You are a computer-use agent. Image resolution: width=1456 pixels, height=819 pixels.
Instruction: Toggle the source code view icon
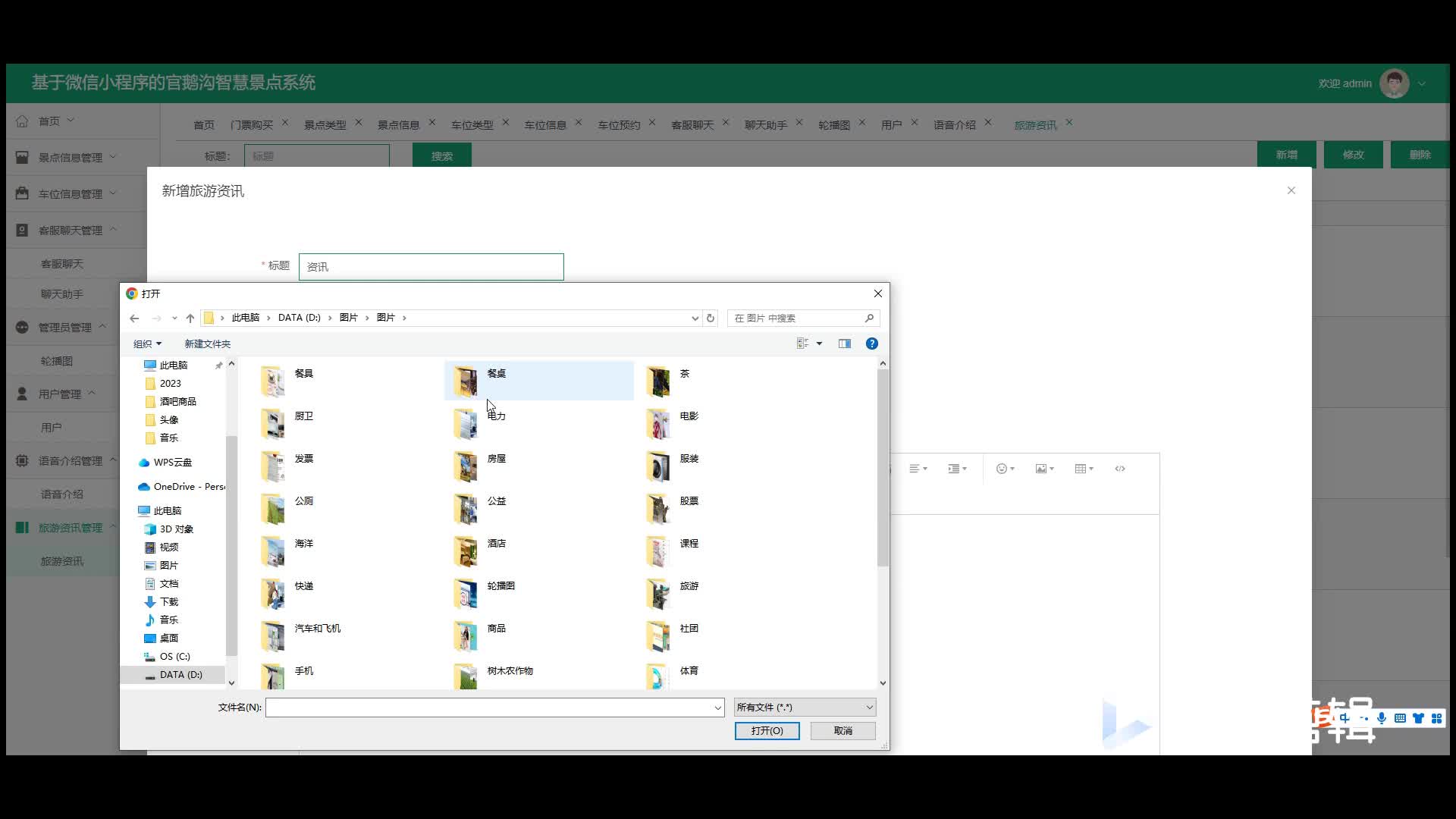pos(1120,469)
